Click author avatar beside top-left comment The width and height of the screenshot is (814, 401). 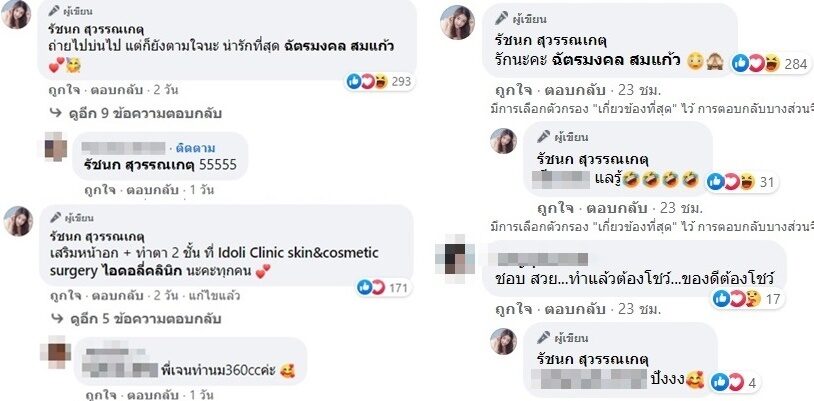point(16,15)
